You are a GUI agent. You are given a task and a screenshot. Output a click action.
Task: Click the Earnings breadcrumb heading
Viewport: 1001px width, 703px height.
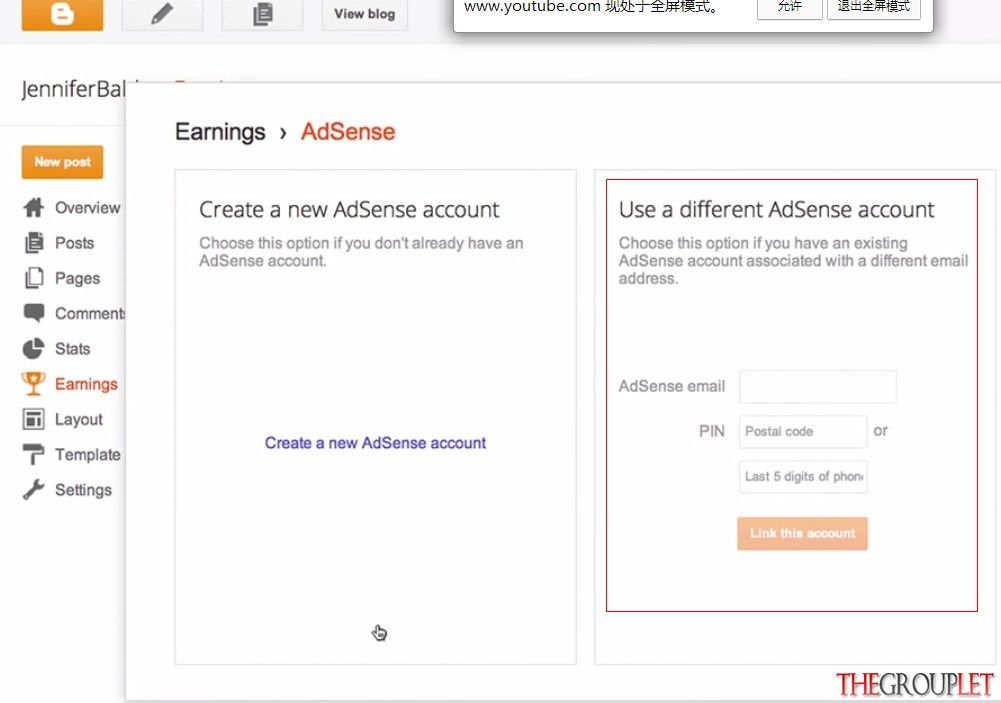[x=220, y=132]
